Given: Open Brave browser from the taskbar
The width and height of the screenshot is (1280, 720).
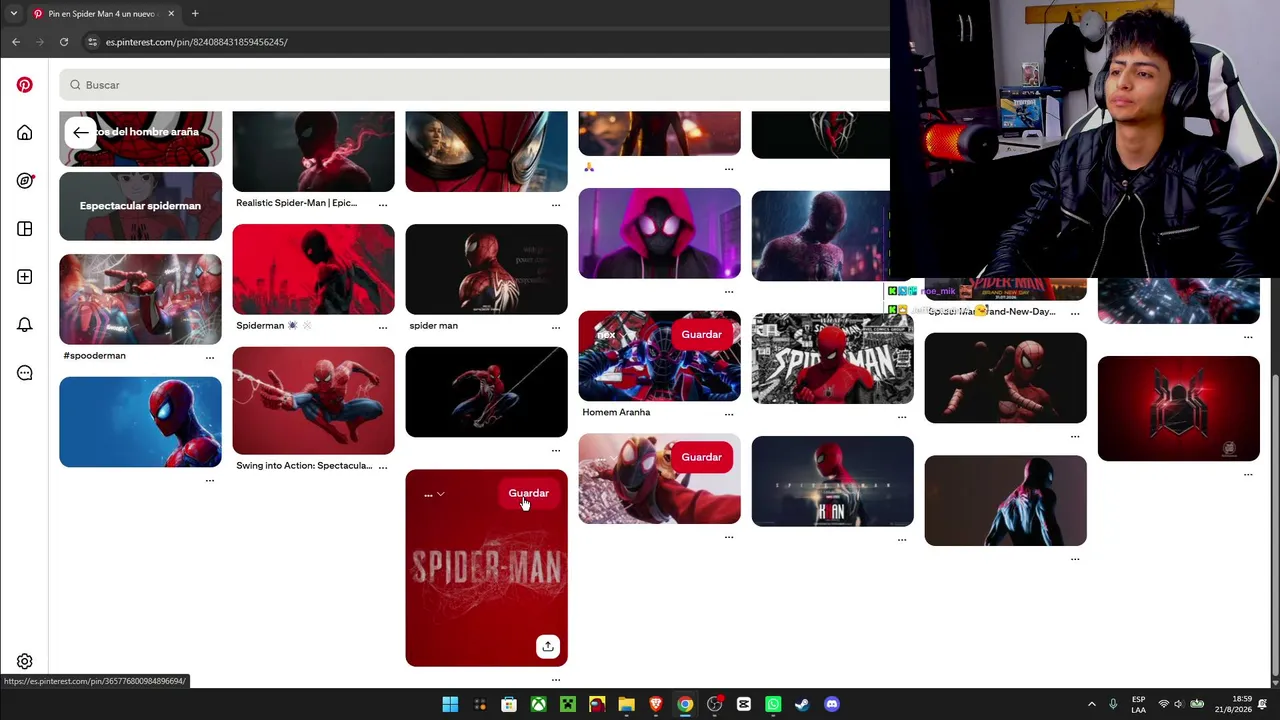Looking at the screenshot, I should coord(655,704).
